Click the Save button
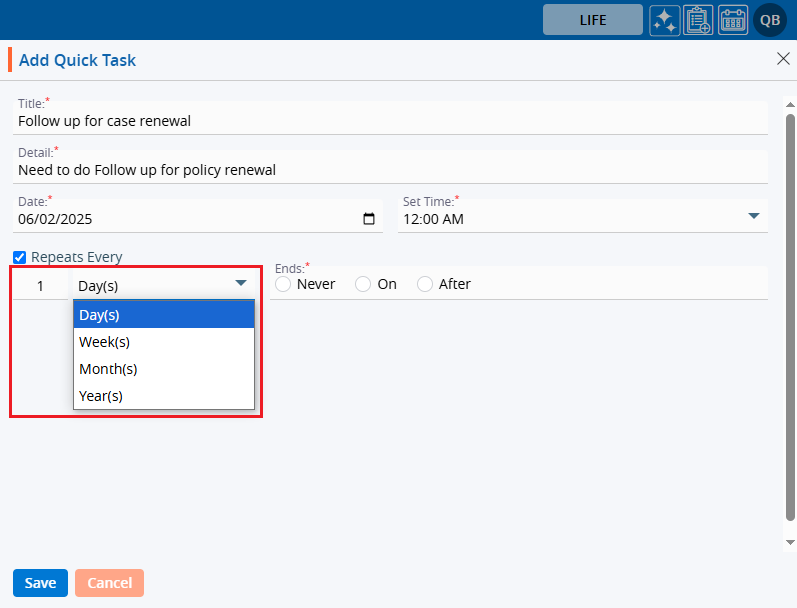This screenshot has height=608, width=797. click(x=40, y=583)
